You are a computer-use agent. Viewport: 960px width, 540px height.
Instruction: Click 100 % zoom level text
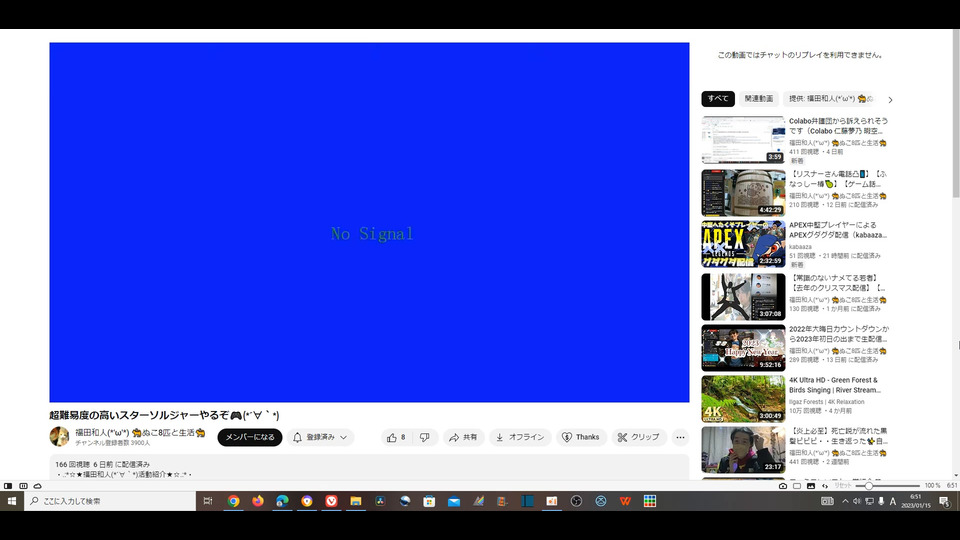coord(932,486)
